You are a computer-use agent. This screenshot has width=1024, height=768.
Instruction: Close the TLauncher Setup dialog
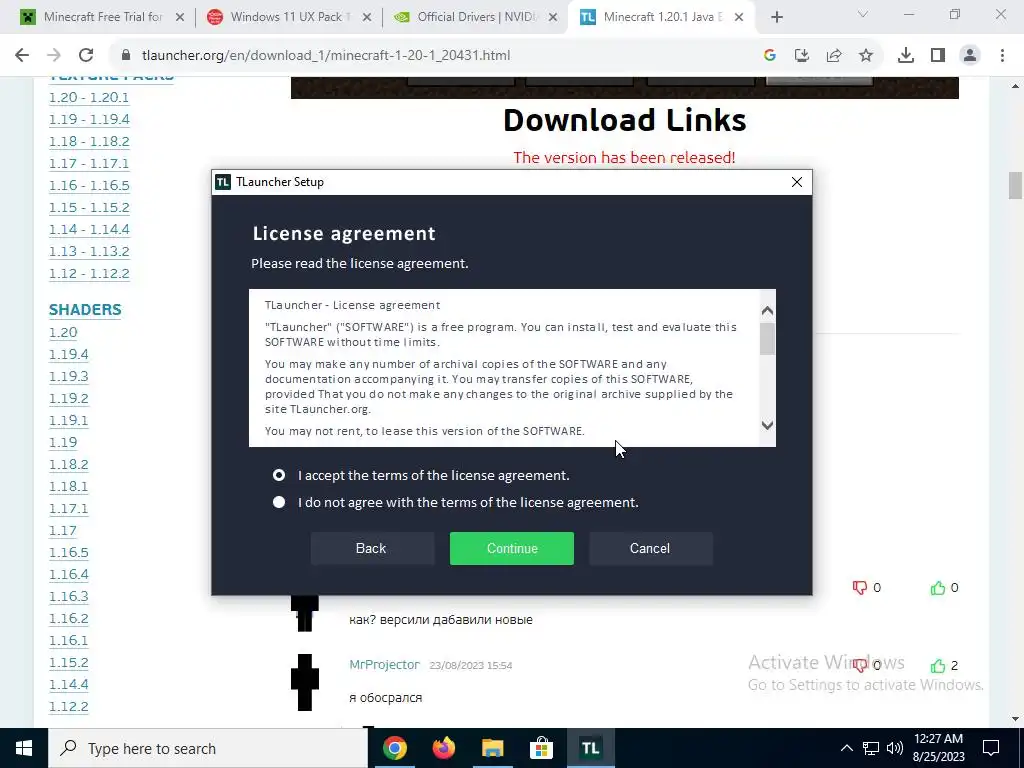pos(797,182)
